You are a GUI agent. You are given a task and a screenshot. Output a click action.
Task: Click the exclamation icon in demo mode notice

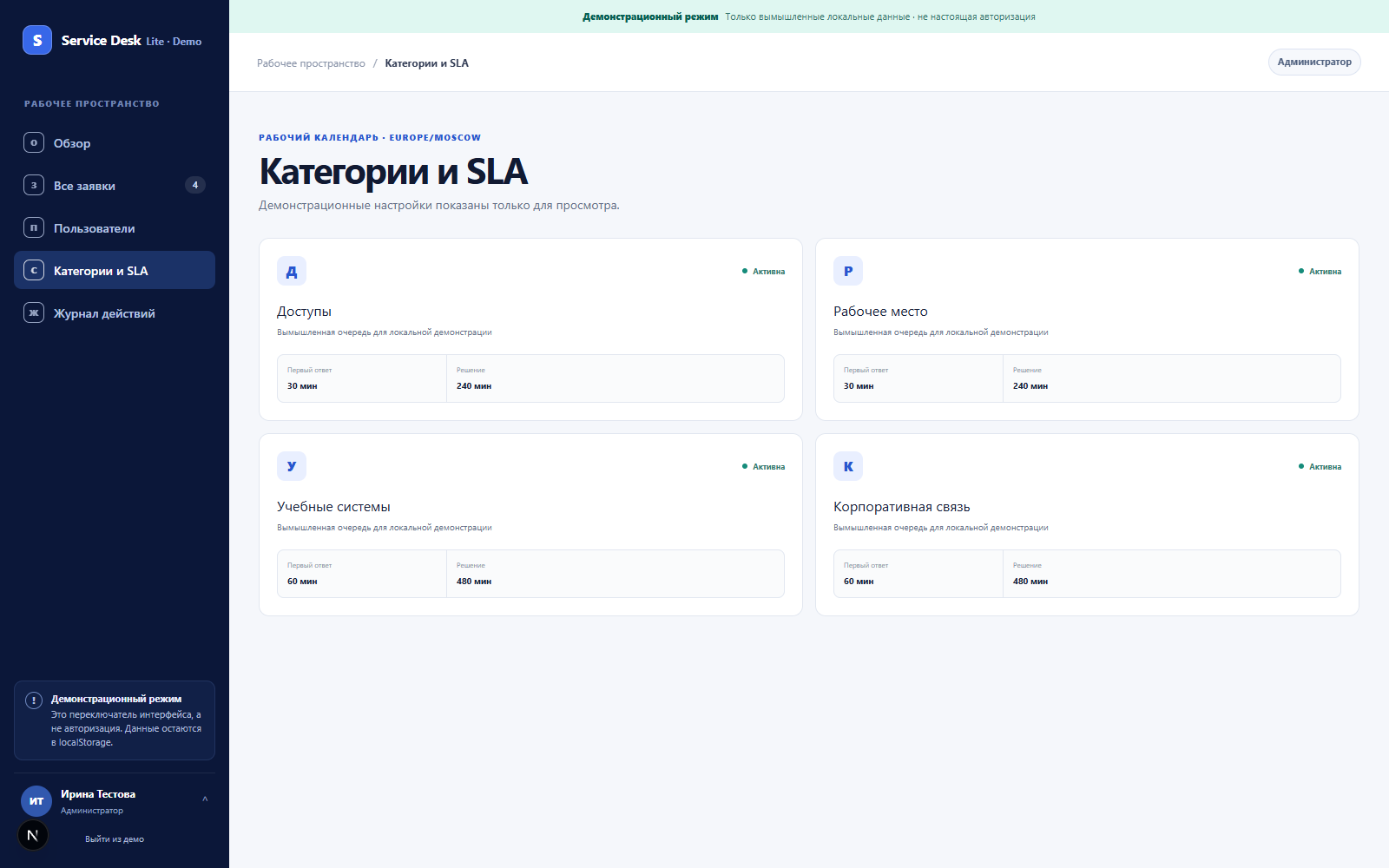[34, 700]
